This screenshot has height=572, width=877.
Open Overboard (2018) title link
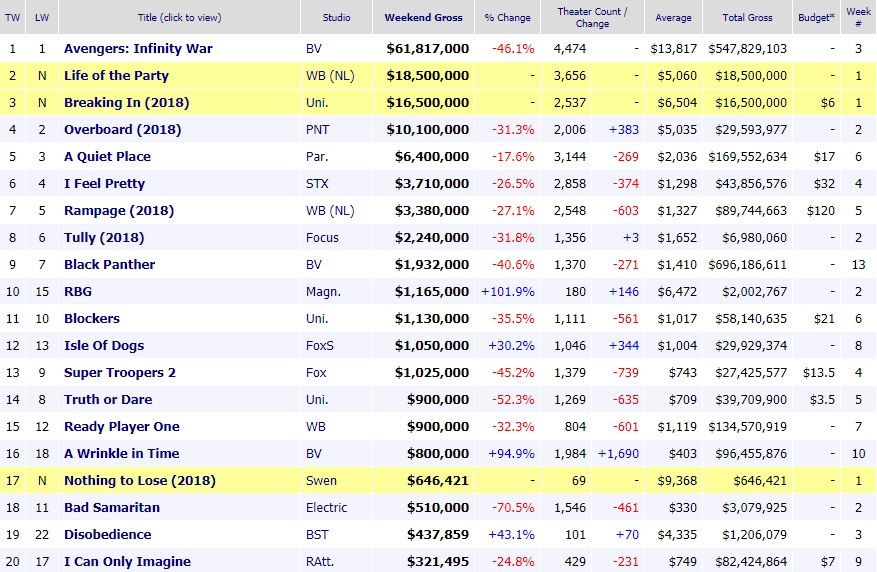[x=122, y=130]
